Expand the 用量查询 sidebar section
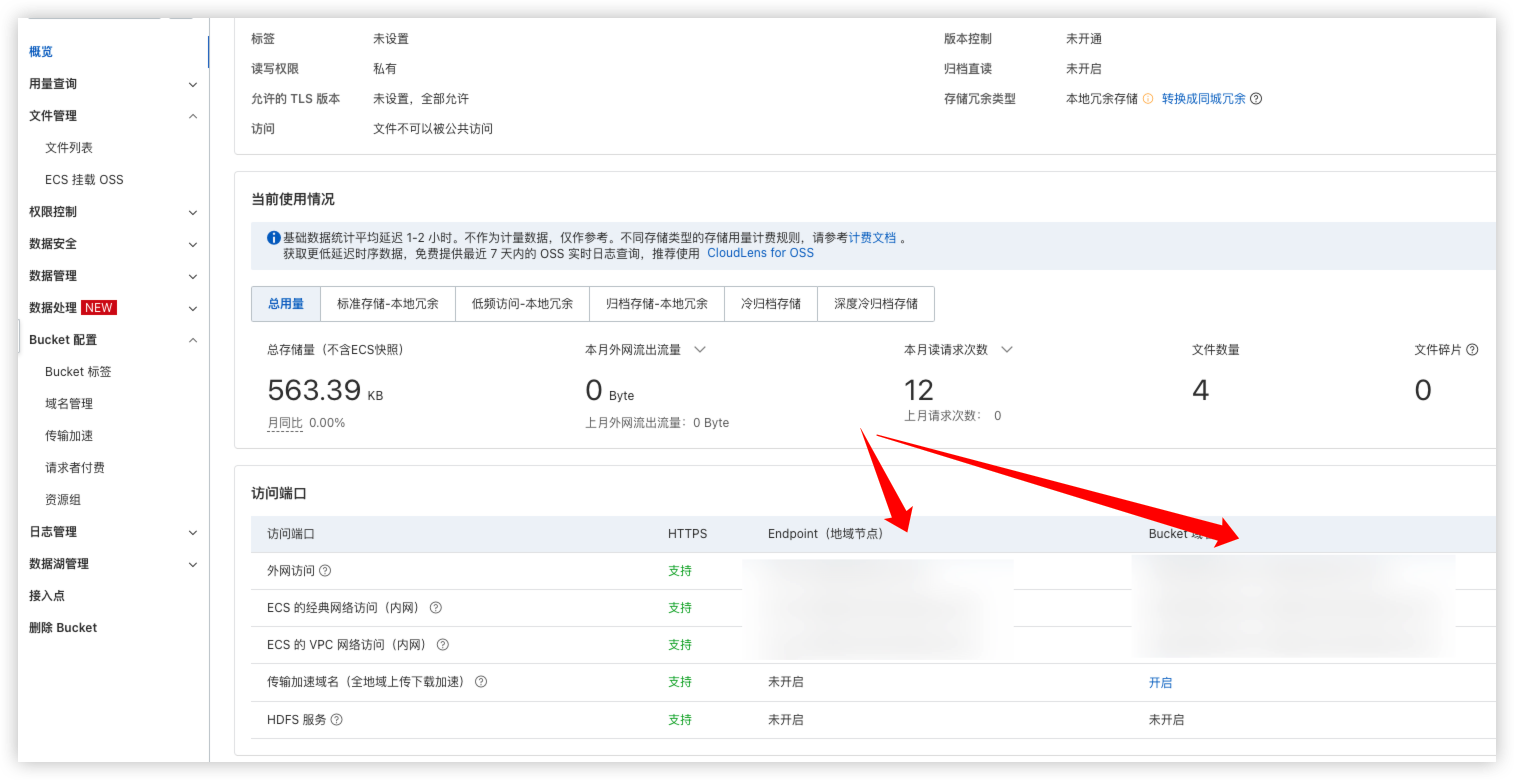The height and width of the screenshot is (780, 1514). click(113, 84)
